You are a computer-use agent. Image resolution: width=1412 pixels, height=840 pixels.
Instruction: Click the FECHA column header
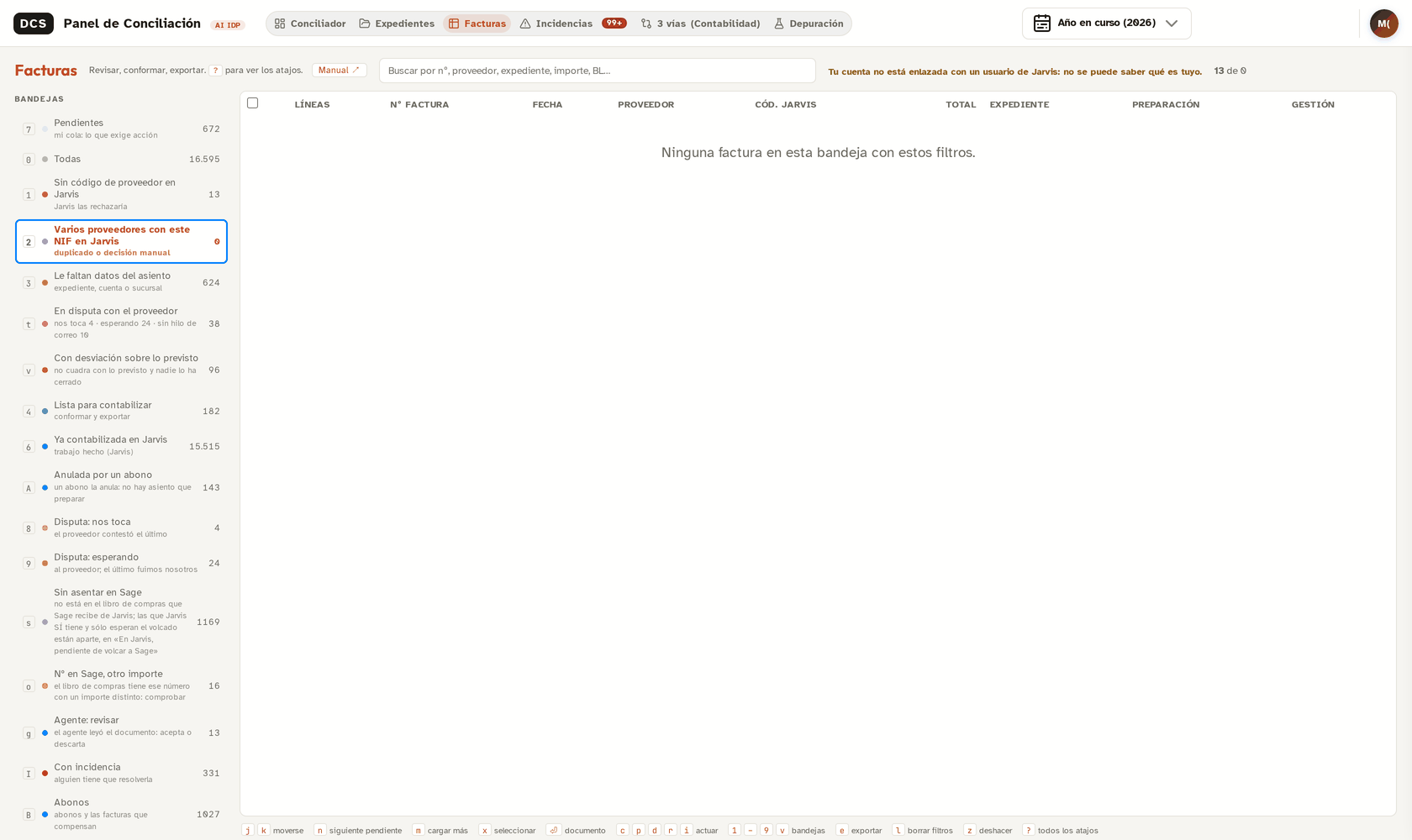[547, 105]
